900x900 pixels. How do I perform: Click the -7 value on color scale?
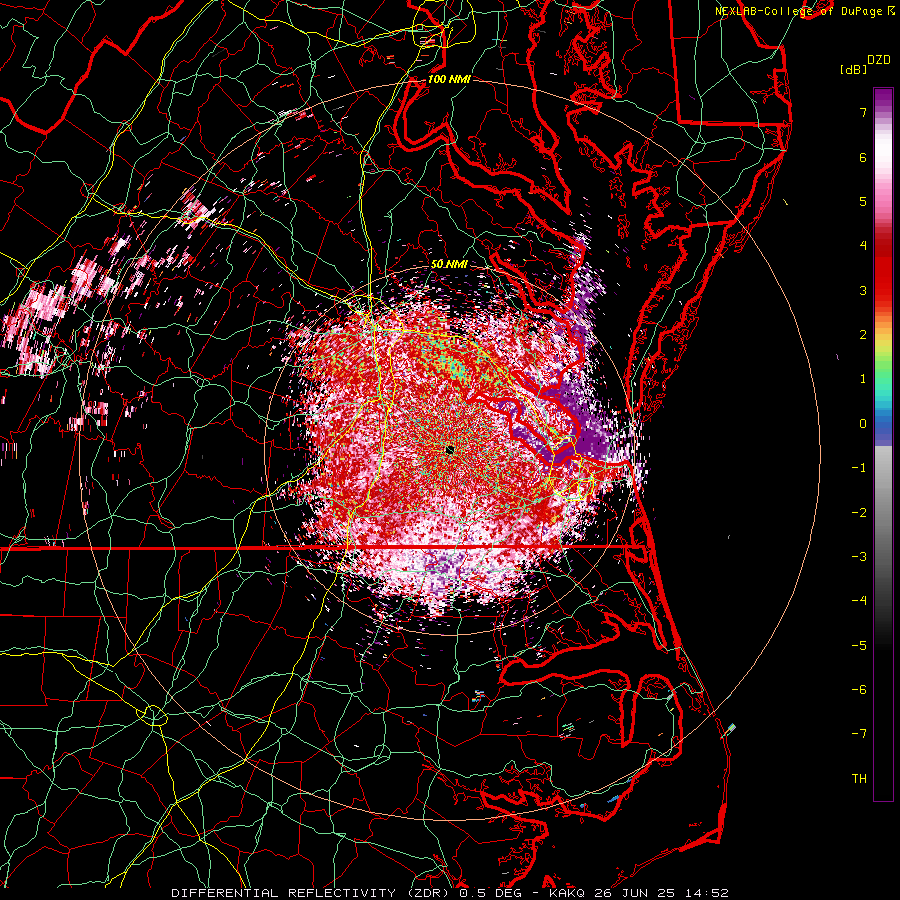pos(859,734)
